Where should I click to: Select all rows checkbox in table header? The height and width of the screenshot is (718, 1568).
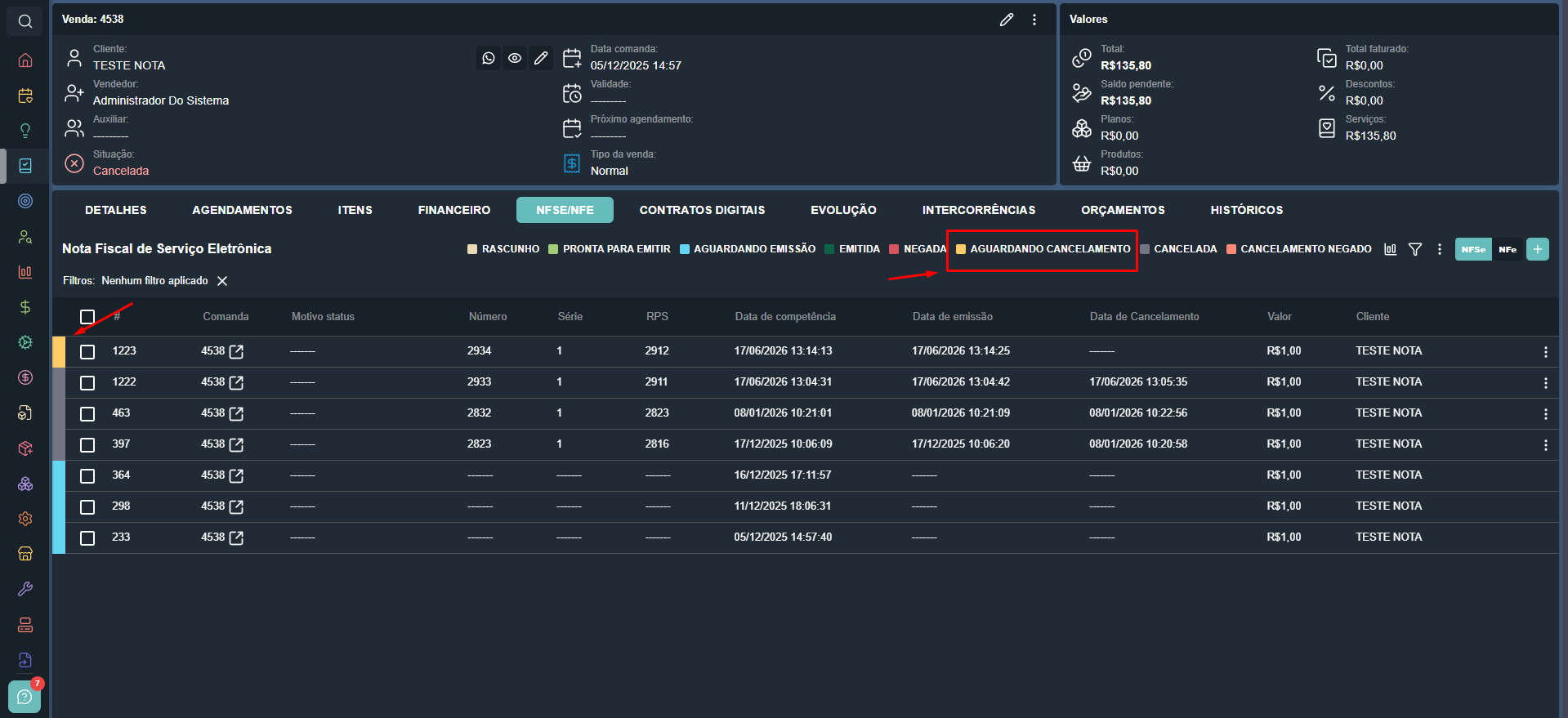click(87, 317)
